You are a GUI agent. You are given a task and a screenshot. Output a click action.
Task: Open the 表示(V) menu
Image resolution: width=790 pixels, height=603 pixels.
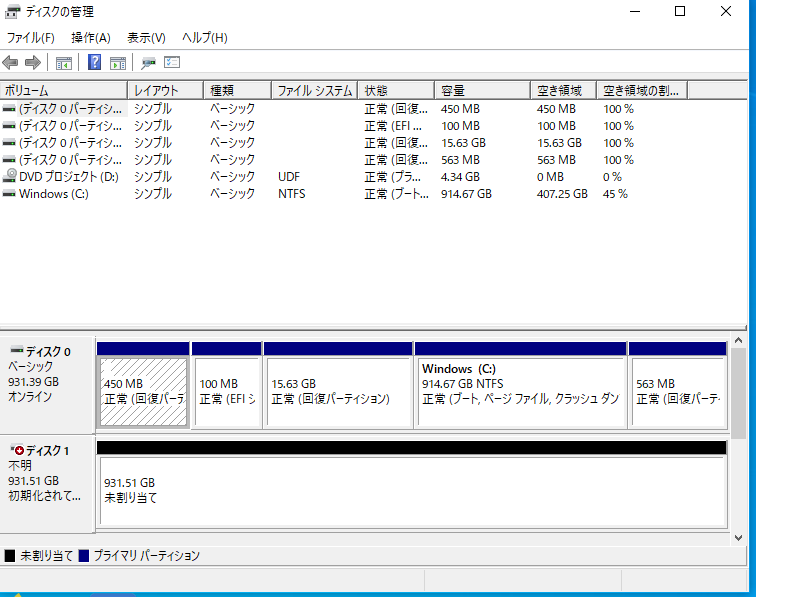pyautogui.click(x=146, y=38)
